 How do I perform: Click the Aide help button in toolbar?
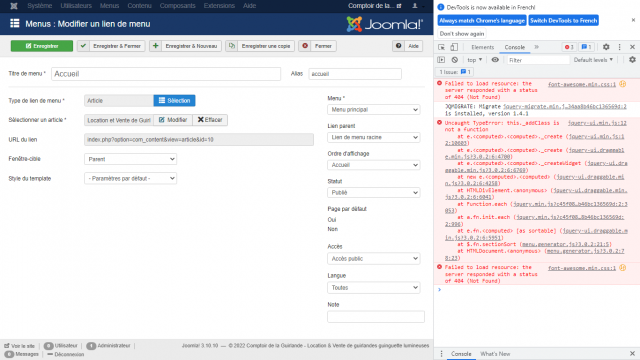(x=408, y=46)
